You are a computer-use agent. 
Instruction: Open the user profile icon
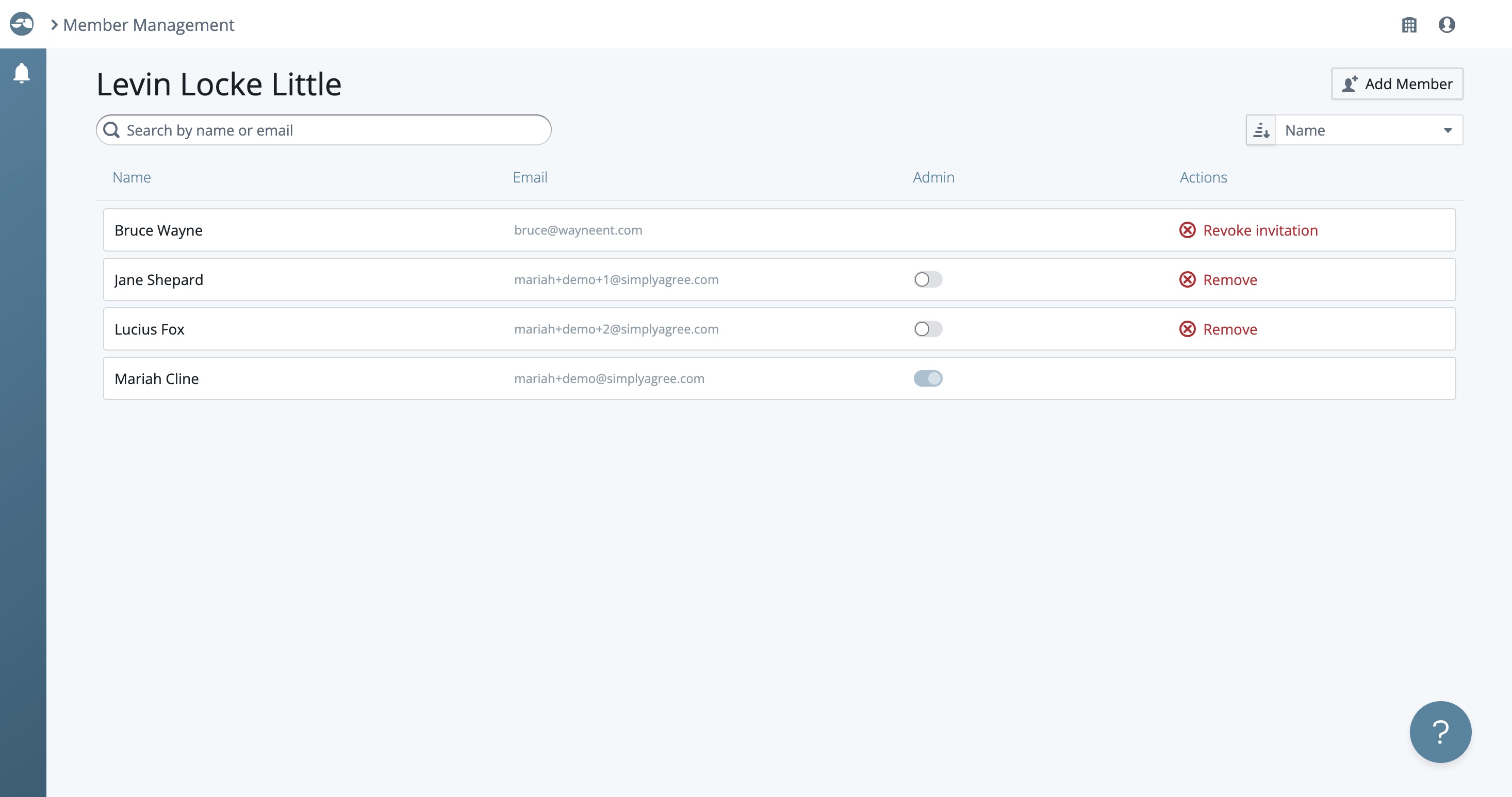coord(1447,25)
